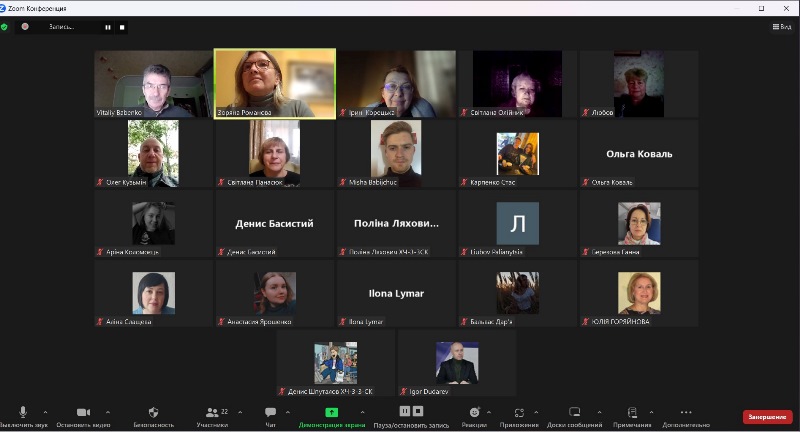Open Reactions smiley icon
This screenshot has height=432, width=800.
pos(474,412)
